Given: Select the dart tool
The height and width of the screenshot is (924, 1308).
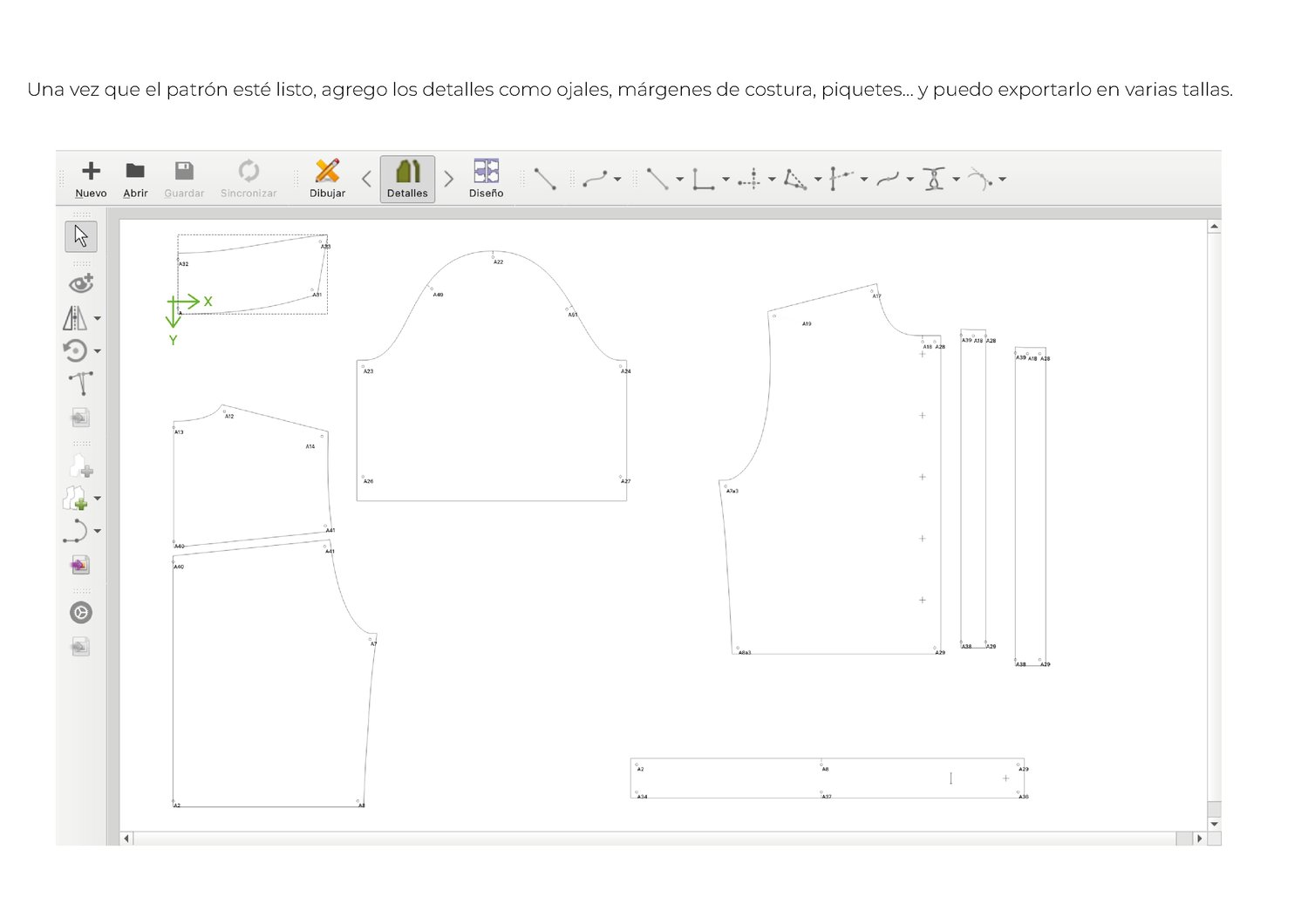Looking at the screenshot, I should tap(934, 179).
